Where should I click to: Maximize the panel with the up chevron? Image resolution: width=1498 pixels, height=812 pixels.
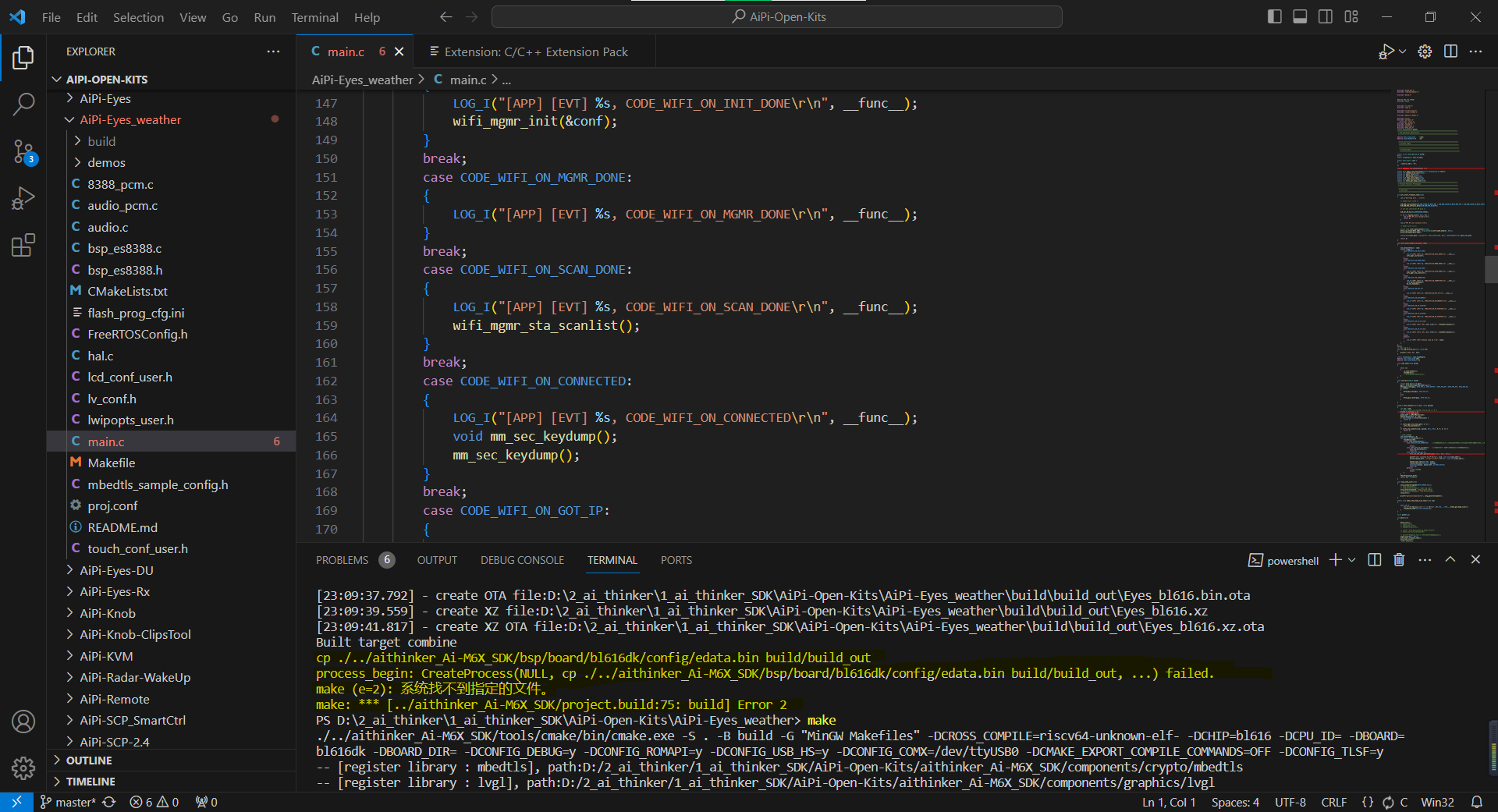click(1450, 560)
